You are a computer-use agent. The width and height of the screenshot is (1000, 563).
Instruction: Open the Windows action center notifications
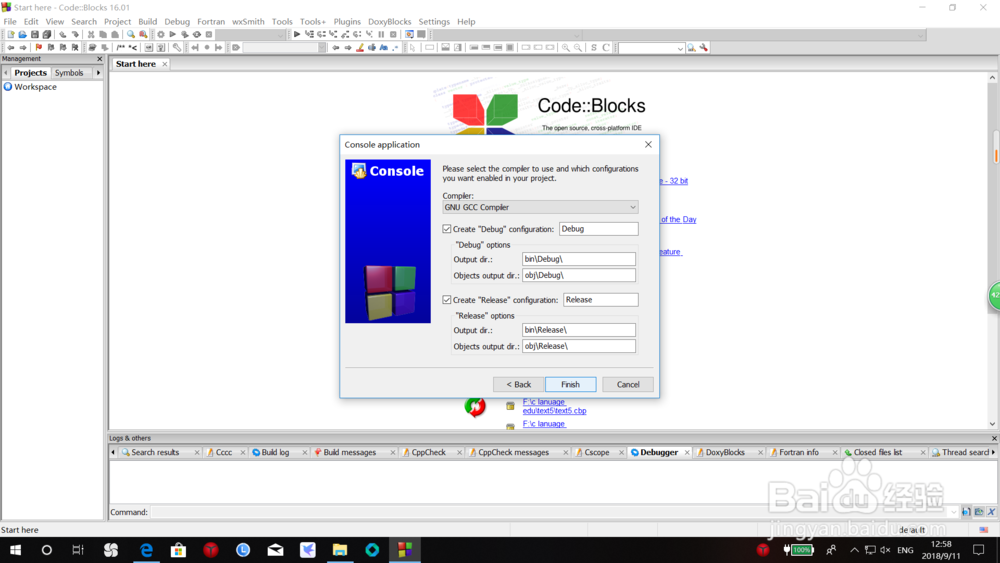[x=978, y=550]
